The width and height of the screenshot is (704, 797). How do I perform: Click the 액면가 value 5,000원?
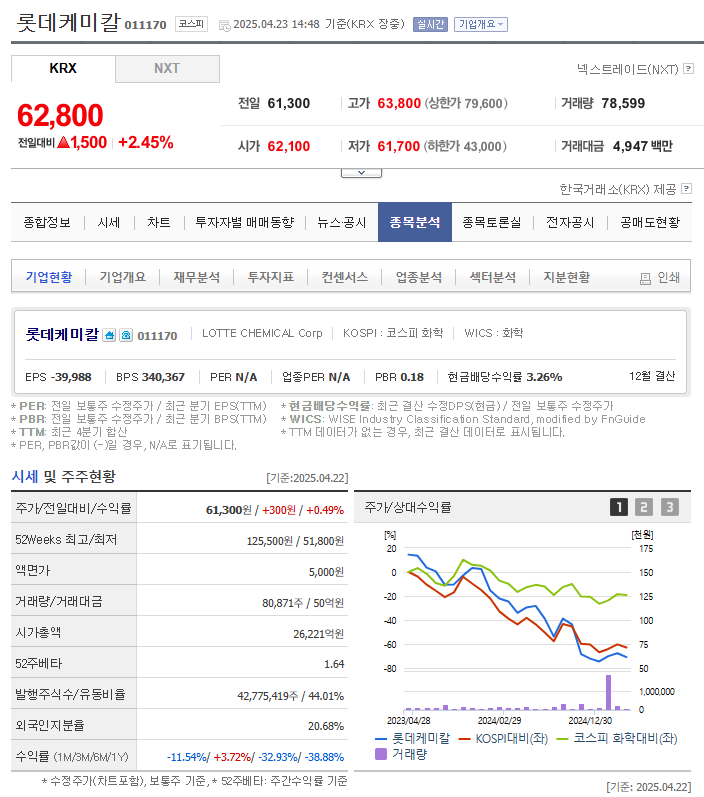click(326, 572)
